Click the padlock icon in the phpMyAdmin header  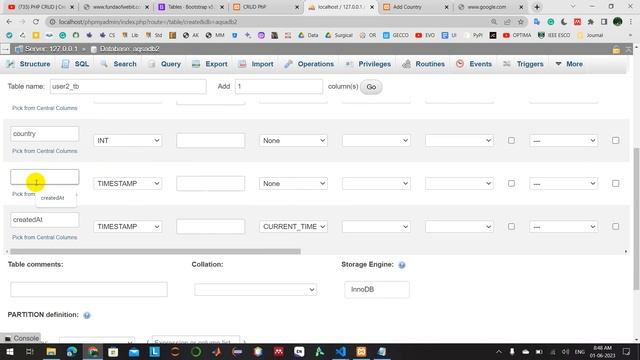pyautogui.click(x=616, y=50)
